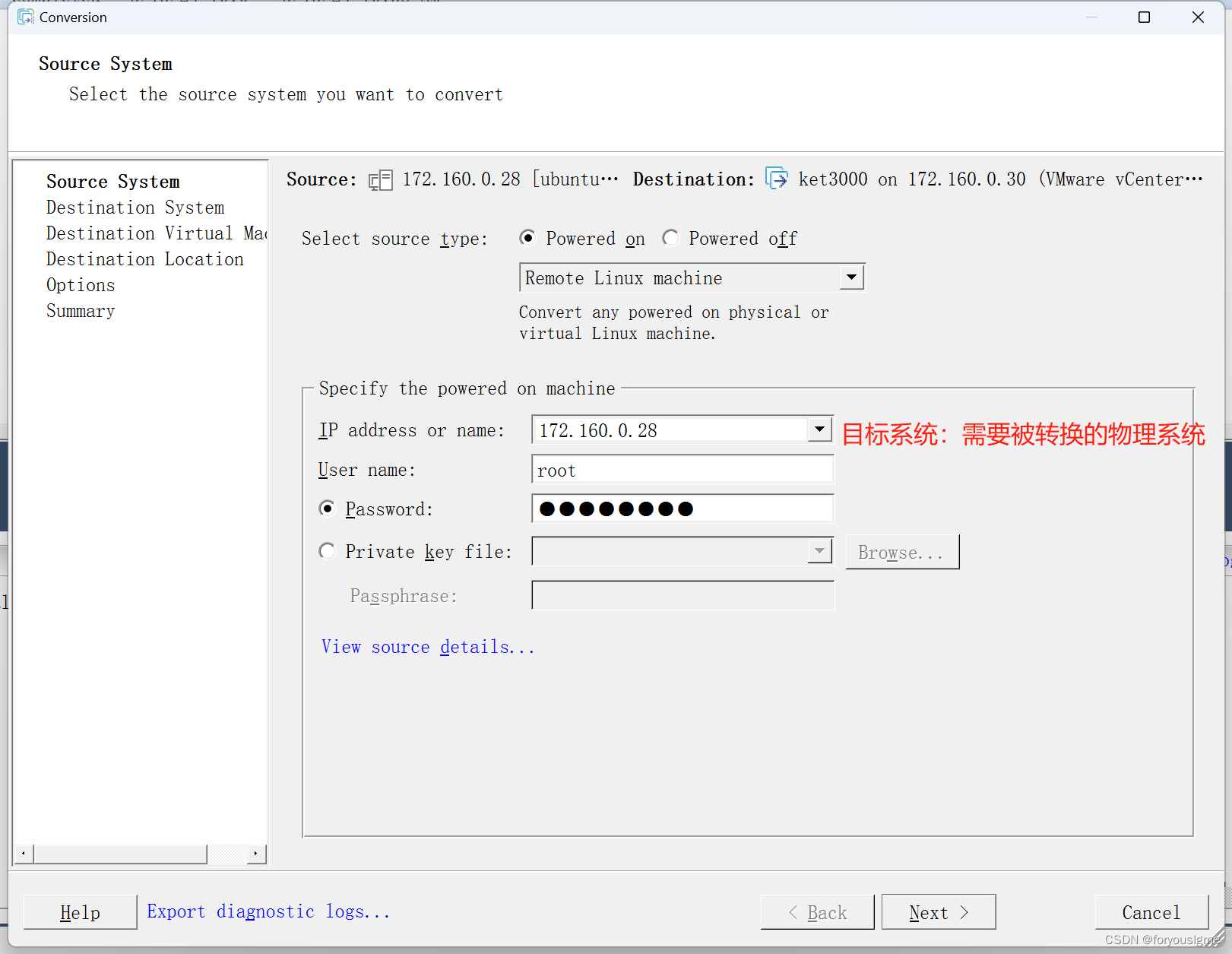Viewport: 1232px width, 954px height.
Task: Click the Conversion window title icon
Action: (26, 17)
